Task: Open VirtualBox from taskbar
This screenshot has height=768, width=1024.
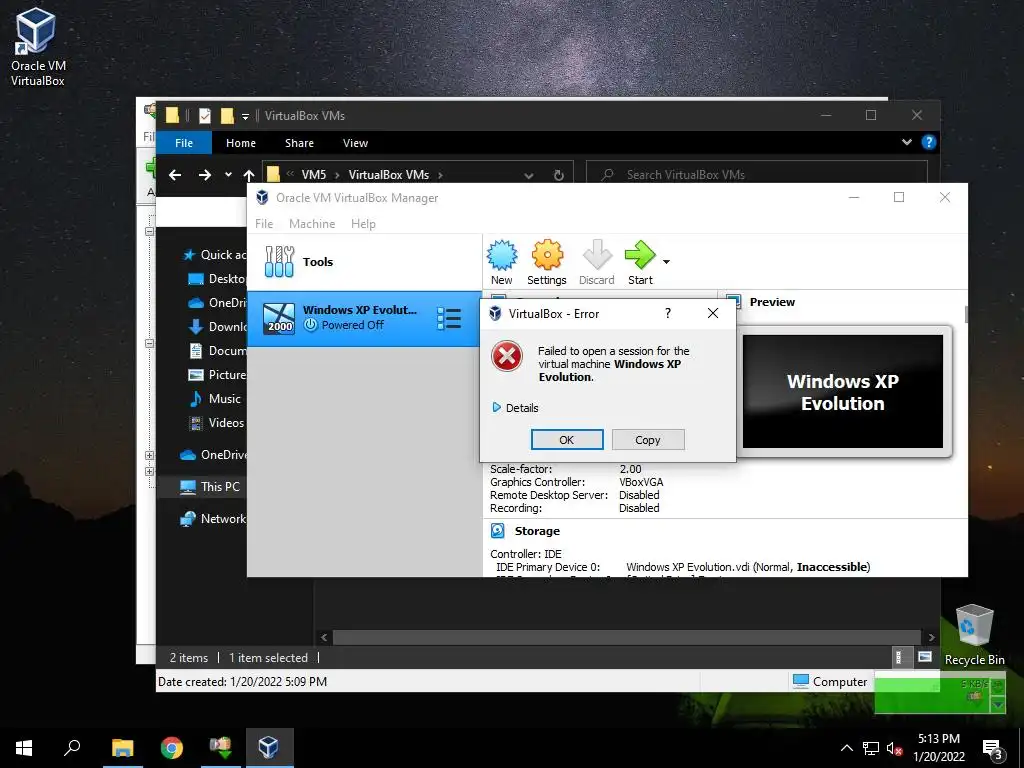Action: pos(269,747)
